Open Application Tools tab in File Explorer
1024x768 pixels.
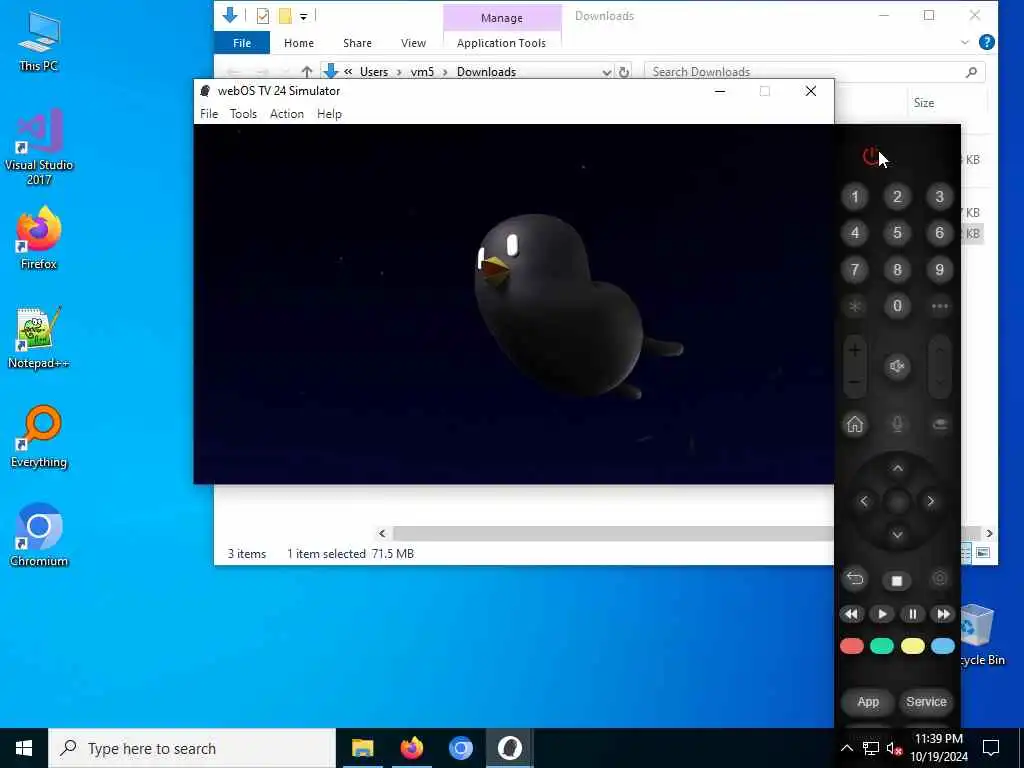click(502, 43)
